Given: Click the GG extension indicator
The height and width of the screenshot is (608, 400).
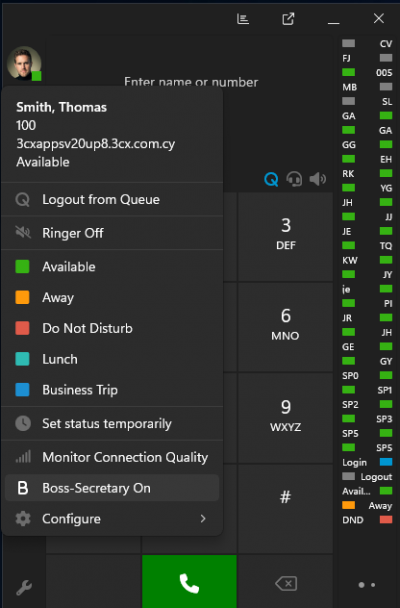Looking at the screenshot, I should click(367, 145).
